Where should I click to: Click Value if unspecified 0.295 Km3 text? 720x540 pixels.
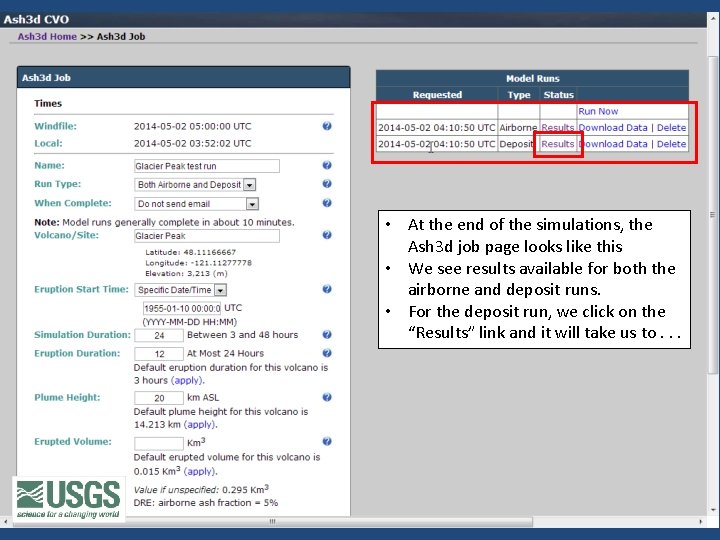coord(201,489)
